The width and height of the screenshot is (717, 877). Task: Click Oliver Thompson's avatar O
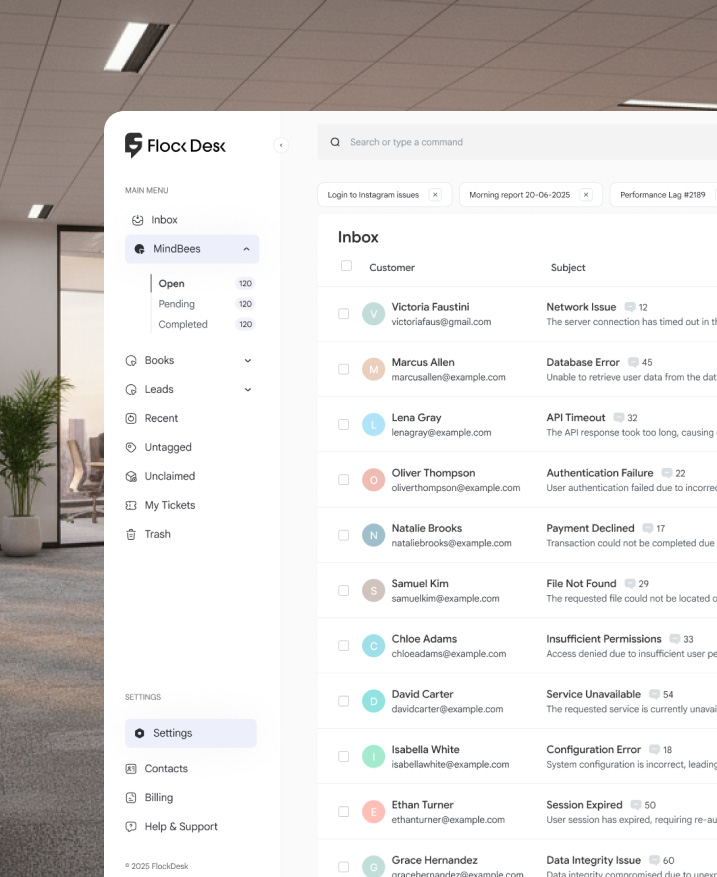click(374, 480)
